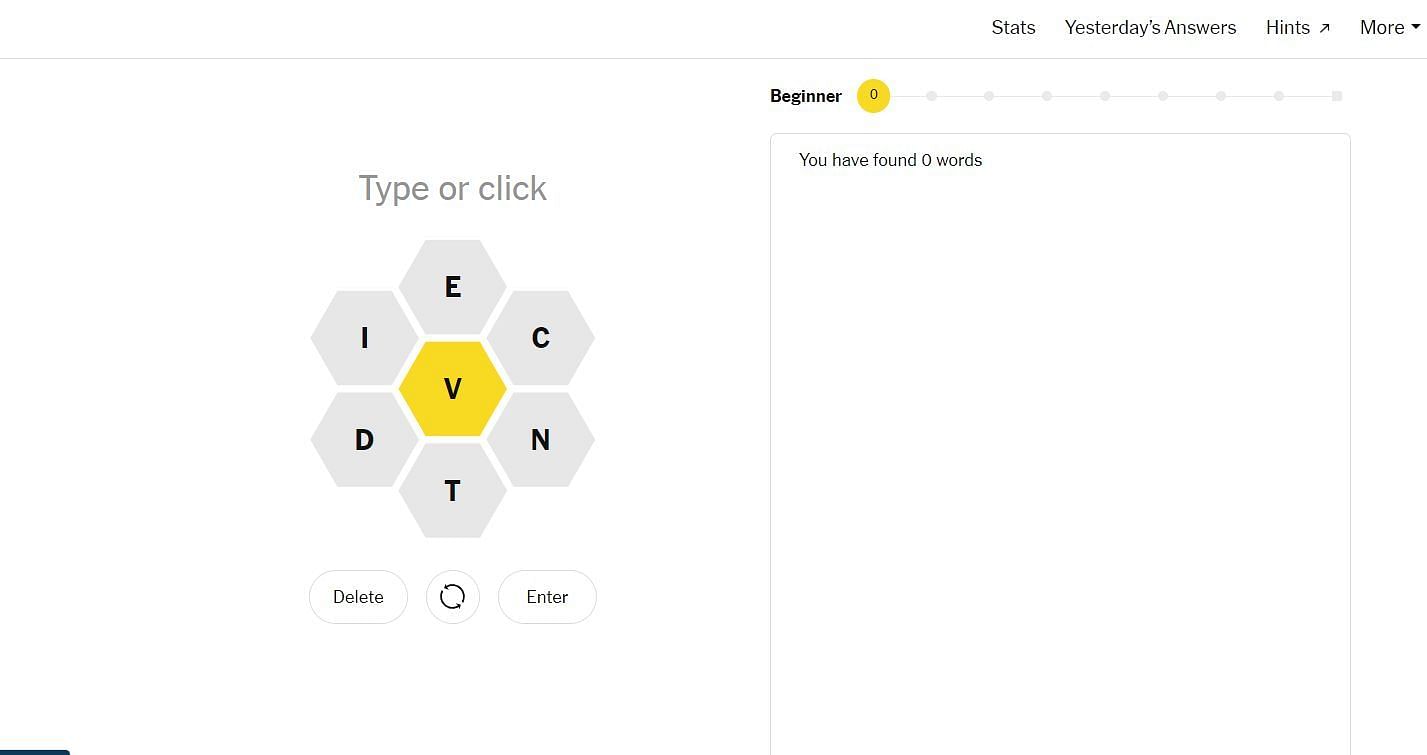Screen dimensions: 1427x755
Task: Pick the N letter hexagon
Action: click(x=540, y=439)
